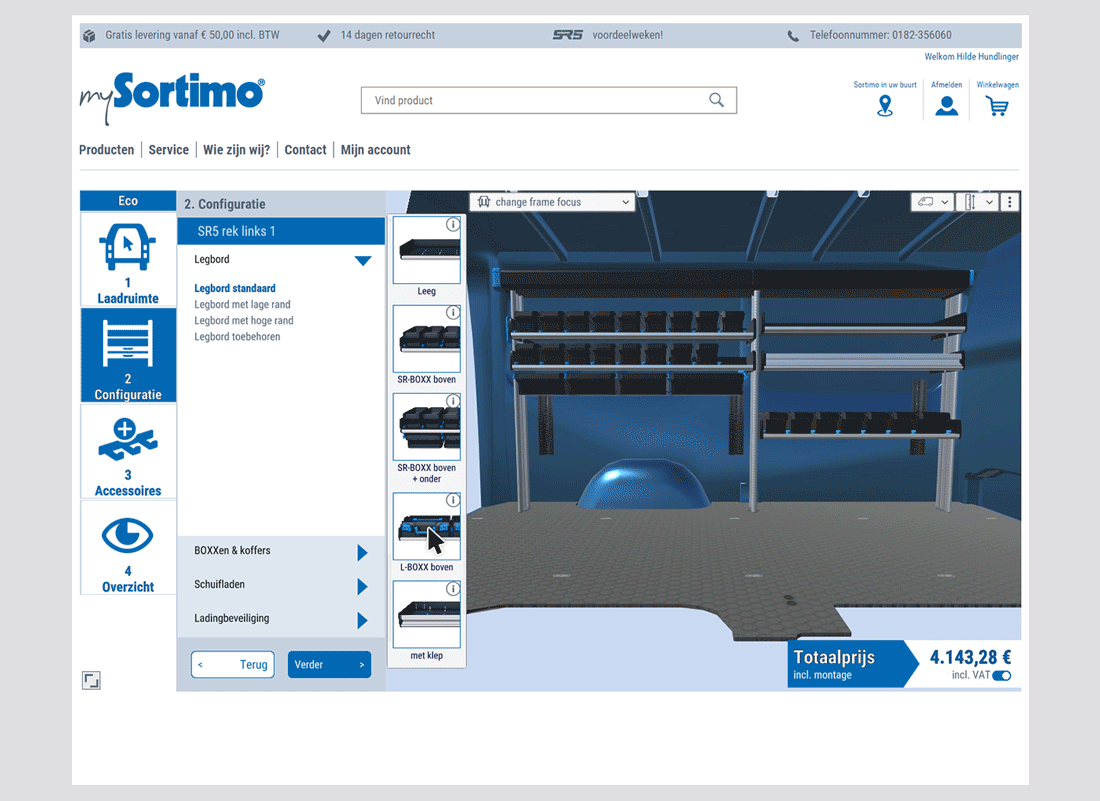
Task: Show info for the Leeg shelf option
Action: click(452, 224)
